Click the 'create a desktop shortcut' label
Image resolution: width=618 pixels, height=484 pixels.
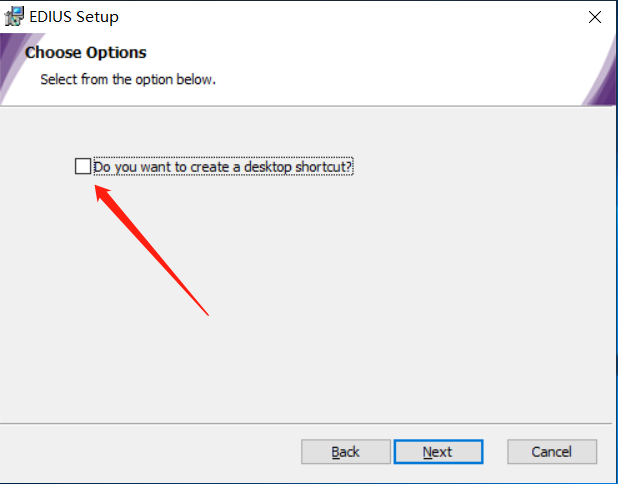[x=223, y=167]
